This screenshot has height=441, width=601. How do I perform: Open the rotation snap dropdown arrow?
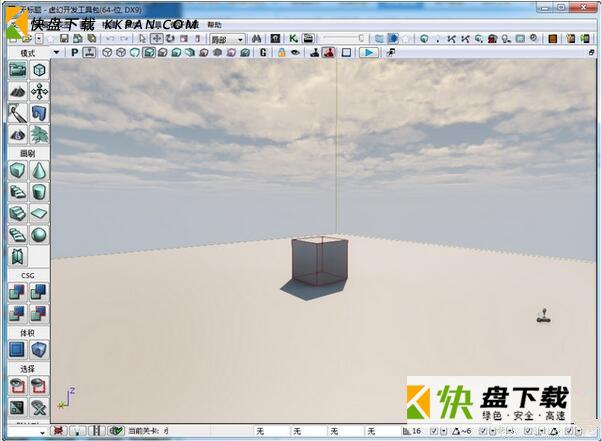click(493, 431)
